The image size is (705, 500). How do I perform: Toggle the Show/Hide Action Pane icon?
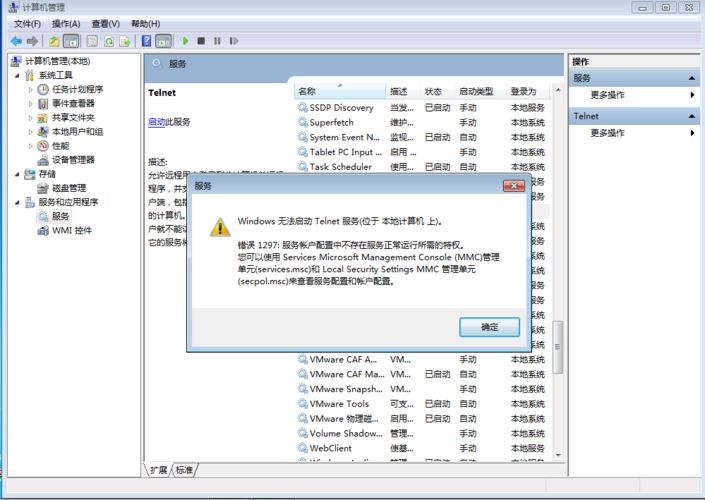(164, 41)
